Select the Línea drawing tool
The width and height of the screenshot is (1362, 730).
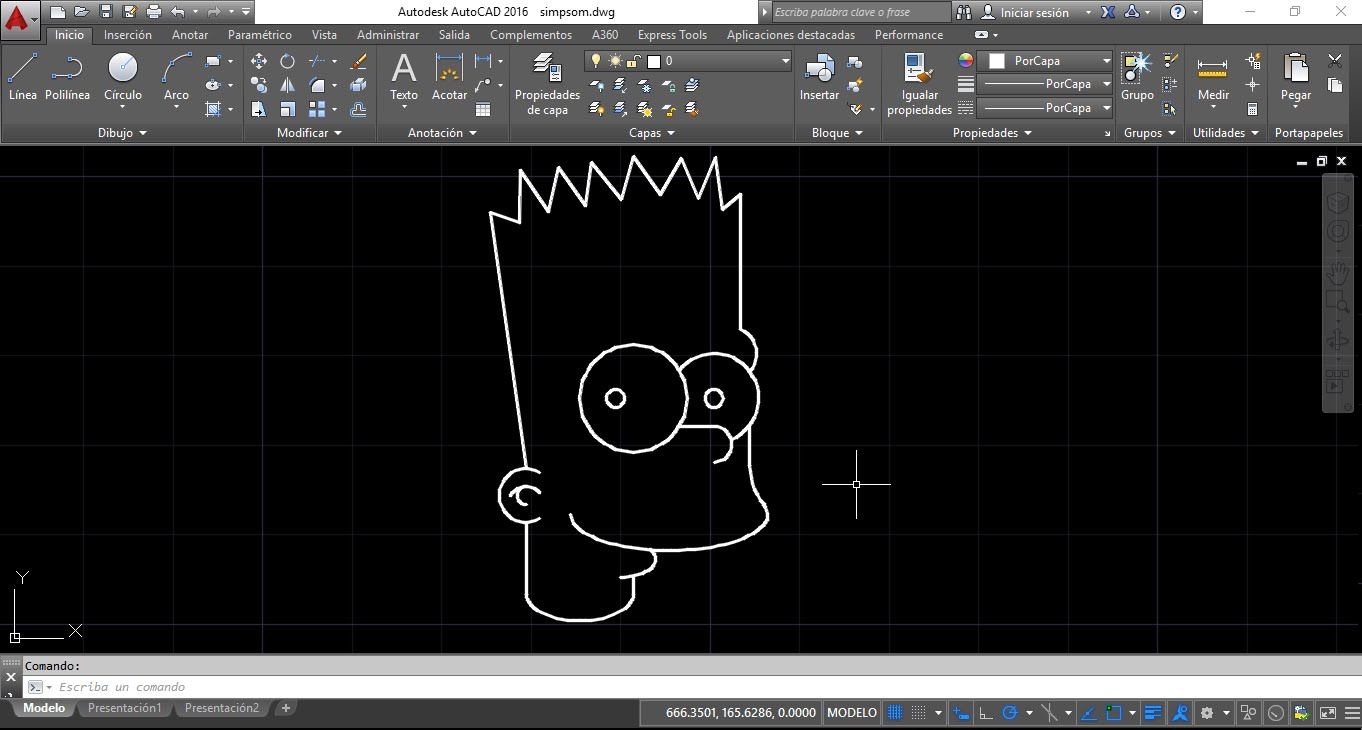click(x=22, y=77)
